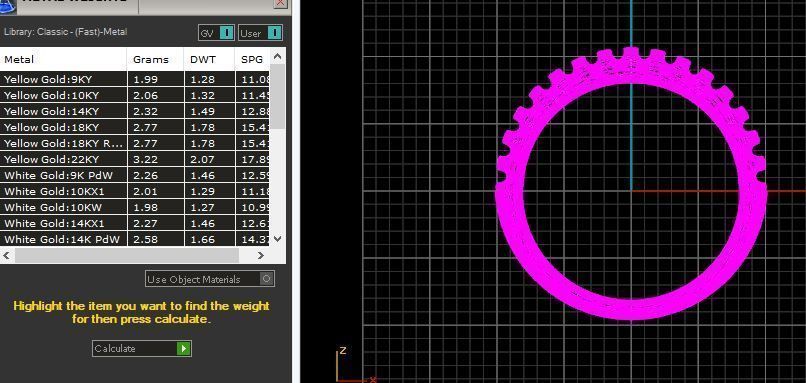Screen dimensions: 806x383
Task: Click the 3.22 grams value for 22KY
Action: (x=145, y=159)
